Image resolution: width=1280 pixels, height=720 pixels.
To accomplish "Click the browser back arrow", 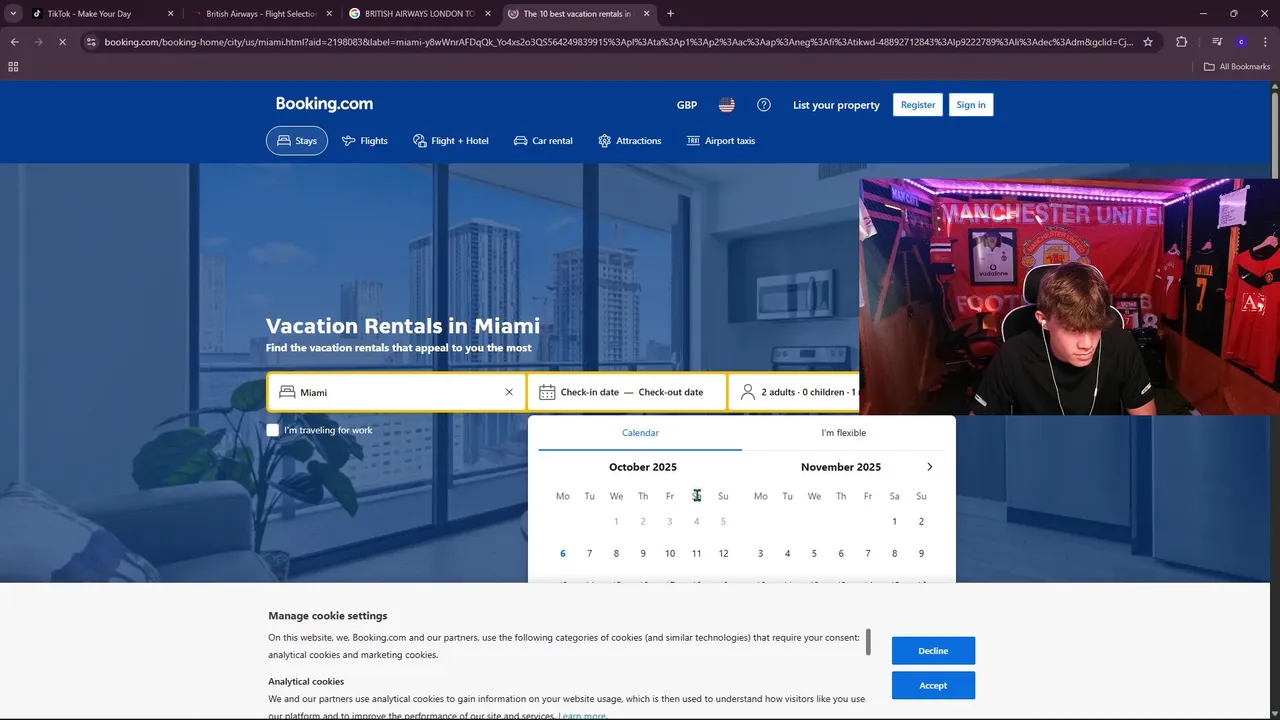I will click(15, 42).
